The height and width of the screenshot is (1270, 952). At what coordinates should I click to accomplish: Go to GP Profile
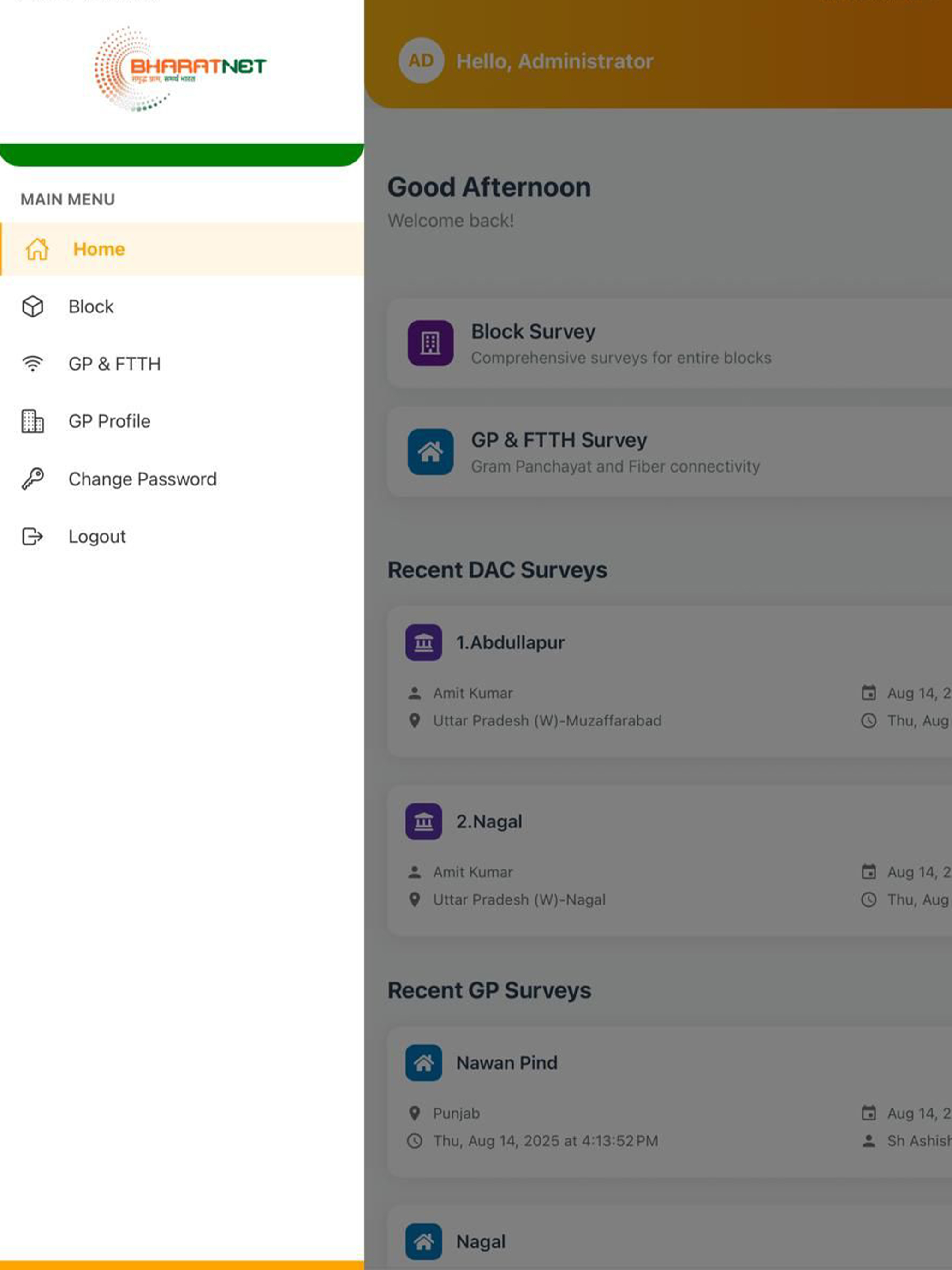pos(182,421)
